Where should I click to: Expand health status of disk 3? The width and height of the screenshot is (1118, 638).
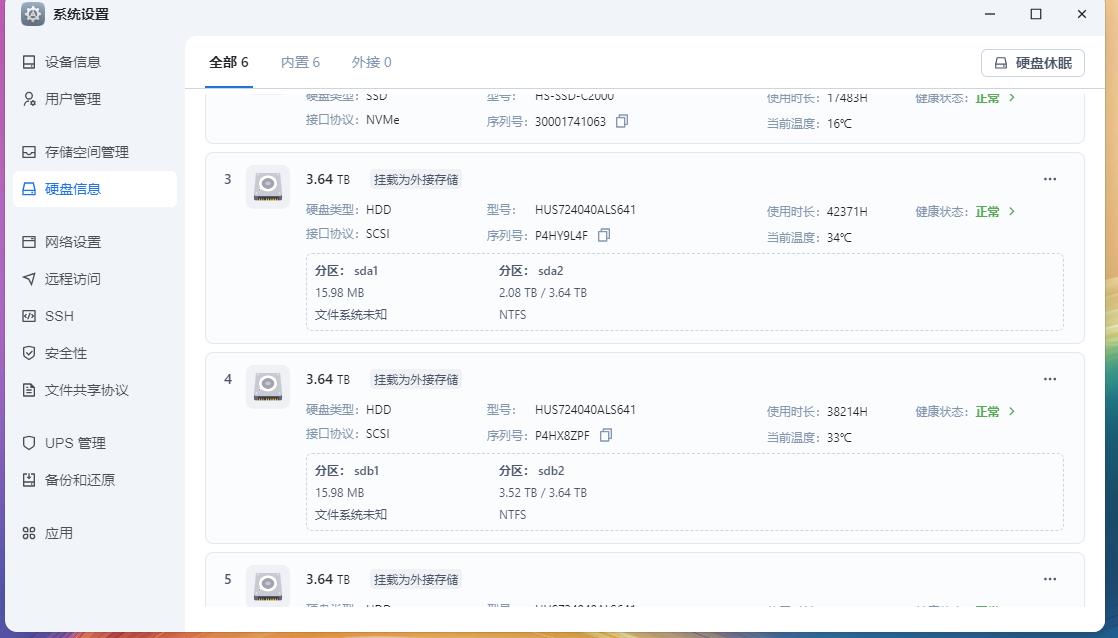coord(1011,212)
